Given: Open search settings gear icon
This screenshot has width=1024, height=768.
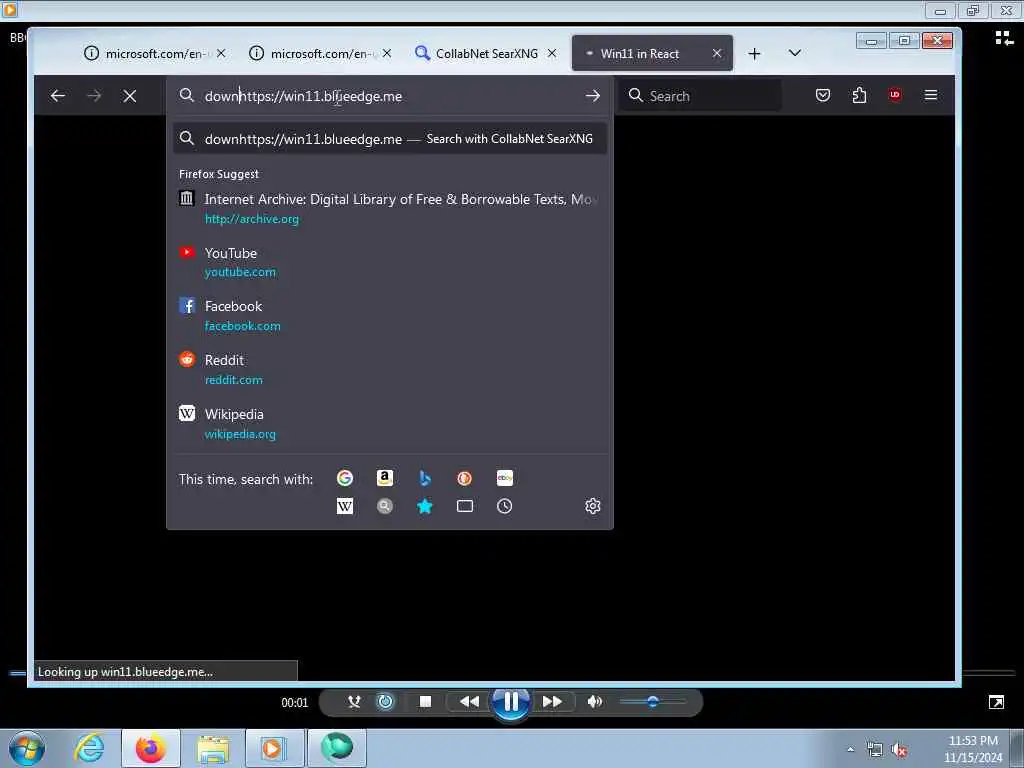Looking at the screenshot, I should tap(592, 506).
